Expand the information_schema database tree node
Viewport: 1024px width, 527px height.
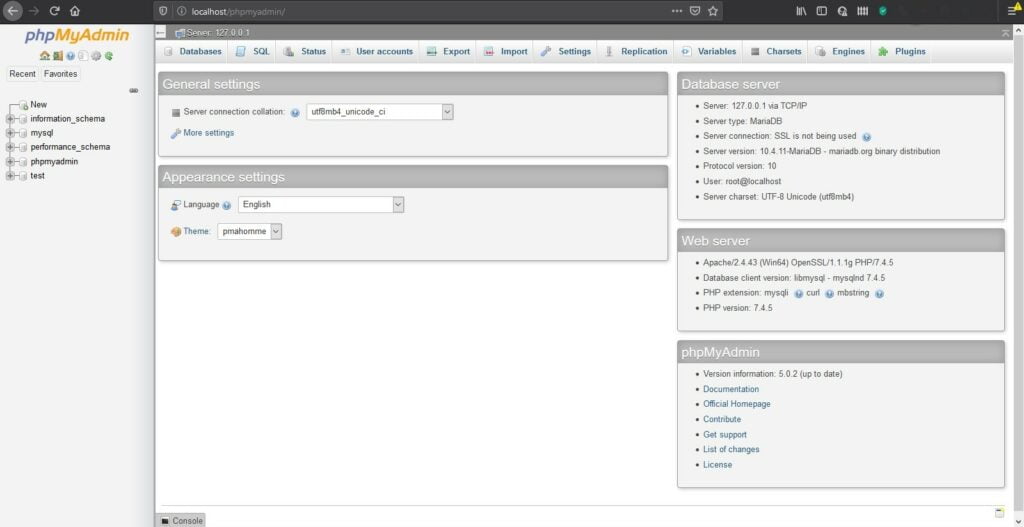10,119
